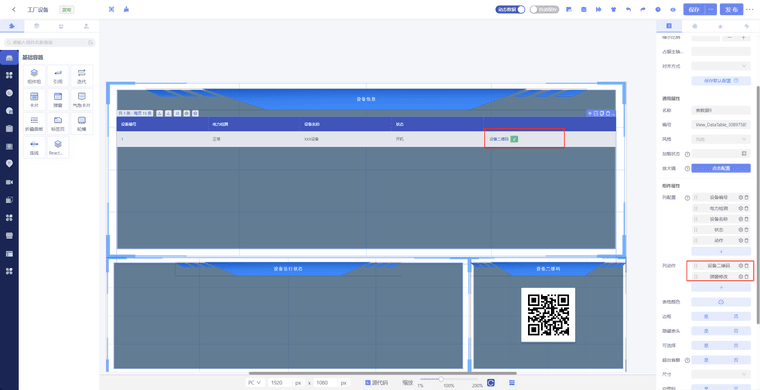Select the first category in dark sidebar
760x390 pixels.
tap(9, 58)
